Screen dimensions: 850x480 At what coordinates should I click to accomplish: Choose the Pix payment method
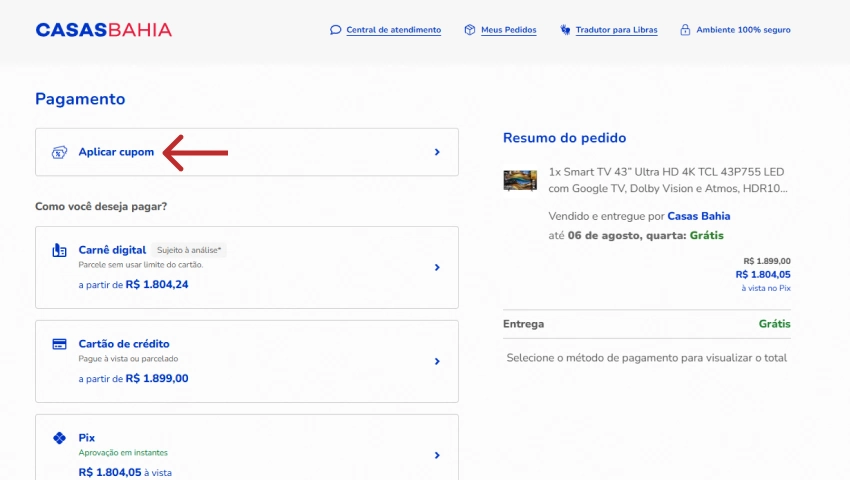pos(247,447)
